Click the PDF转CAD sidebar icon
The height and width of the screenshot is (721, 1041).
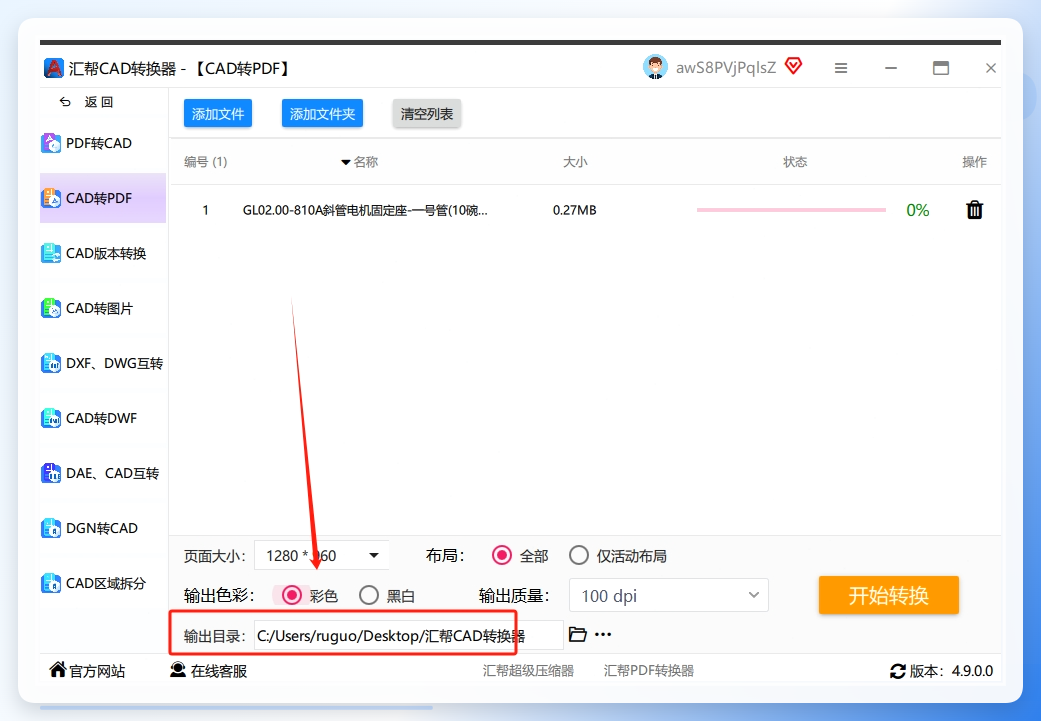(51, 143)
